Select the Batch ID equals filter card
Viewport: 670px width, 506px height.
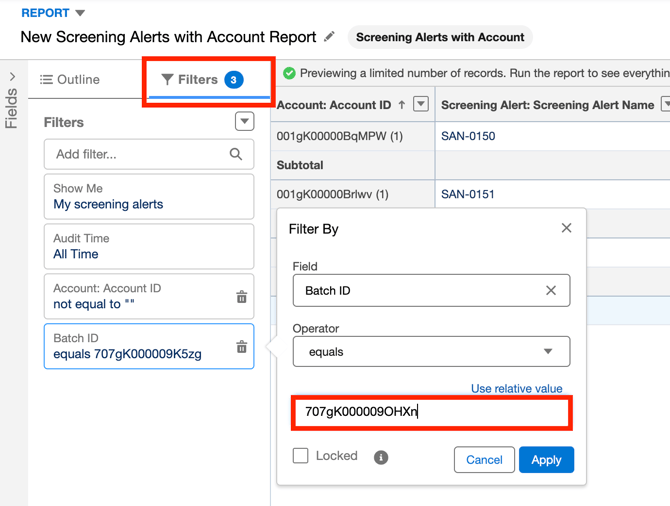149,346
